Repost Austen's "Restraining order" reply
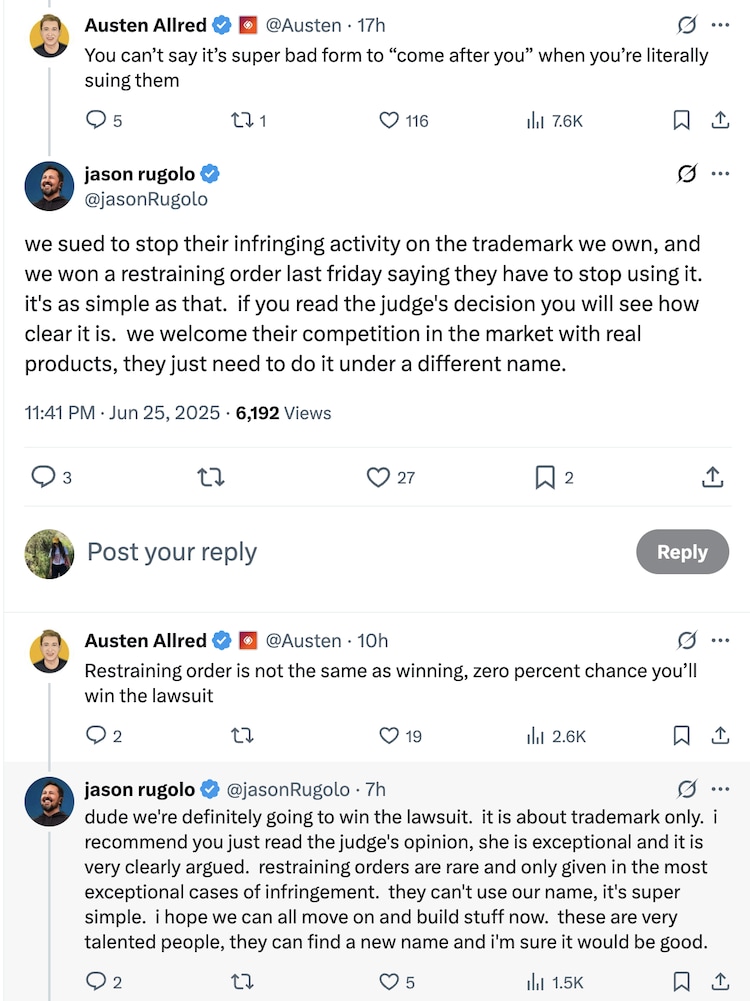 (241, 736)
